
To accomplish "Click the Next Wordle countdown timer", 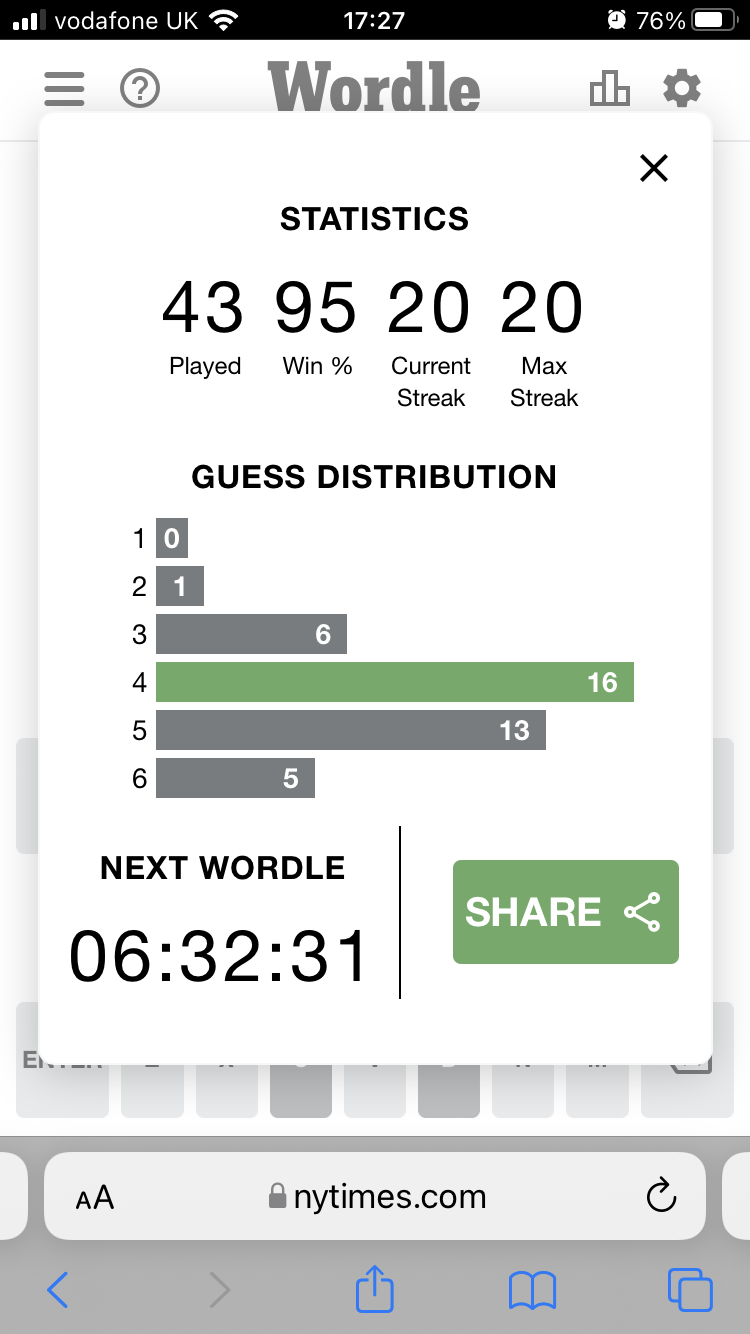I will [220, 956].
